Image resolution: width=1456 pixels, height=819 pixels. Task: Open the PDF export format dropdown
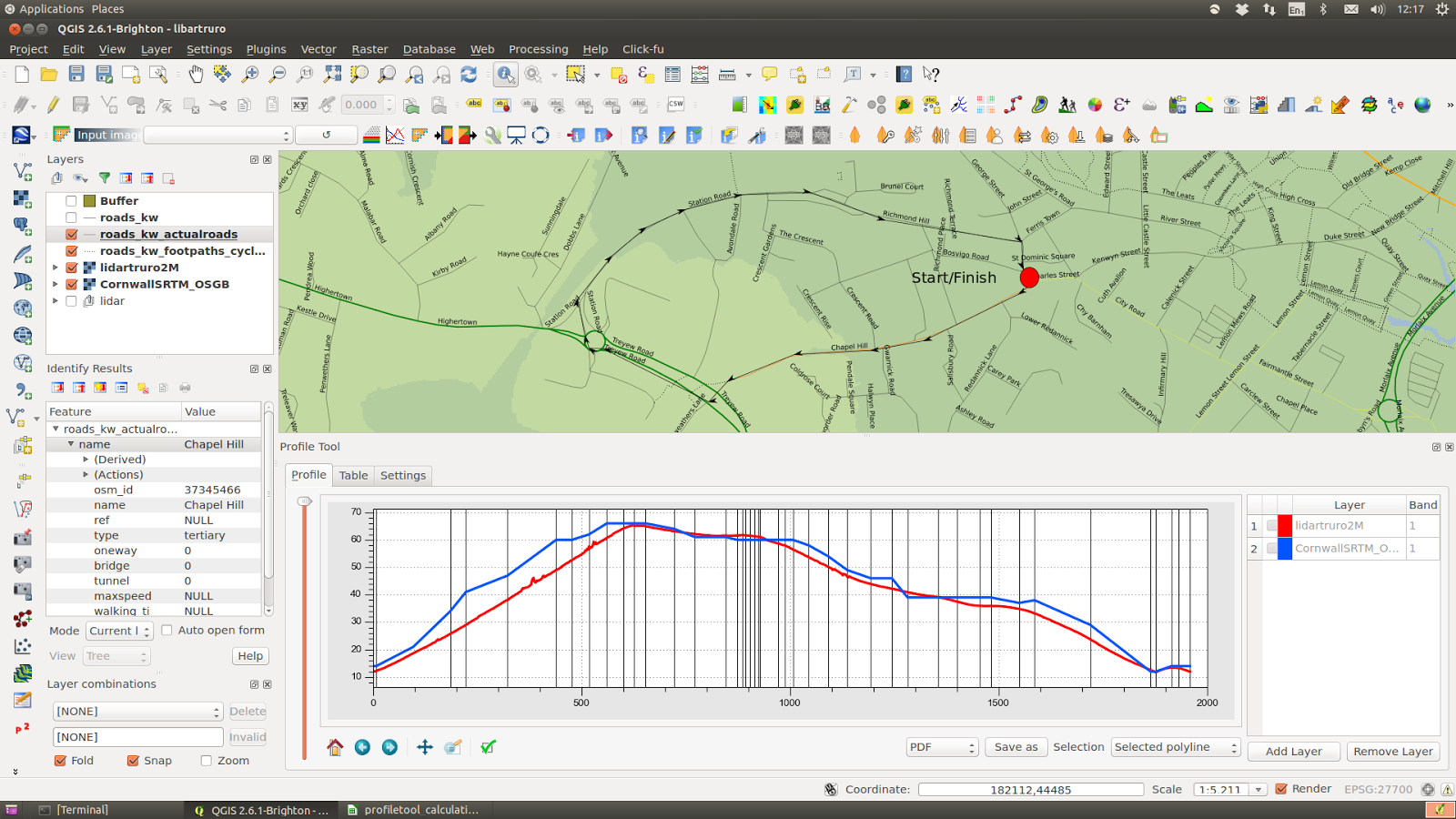[x=942, y=747]
